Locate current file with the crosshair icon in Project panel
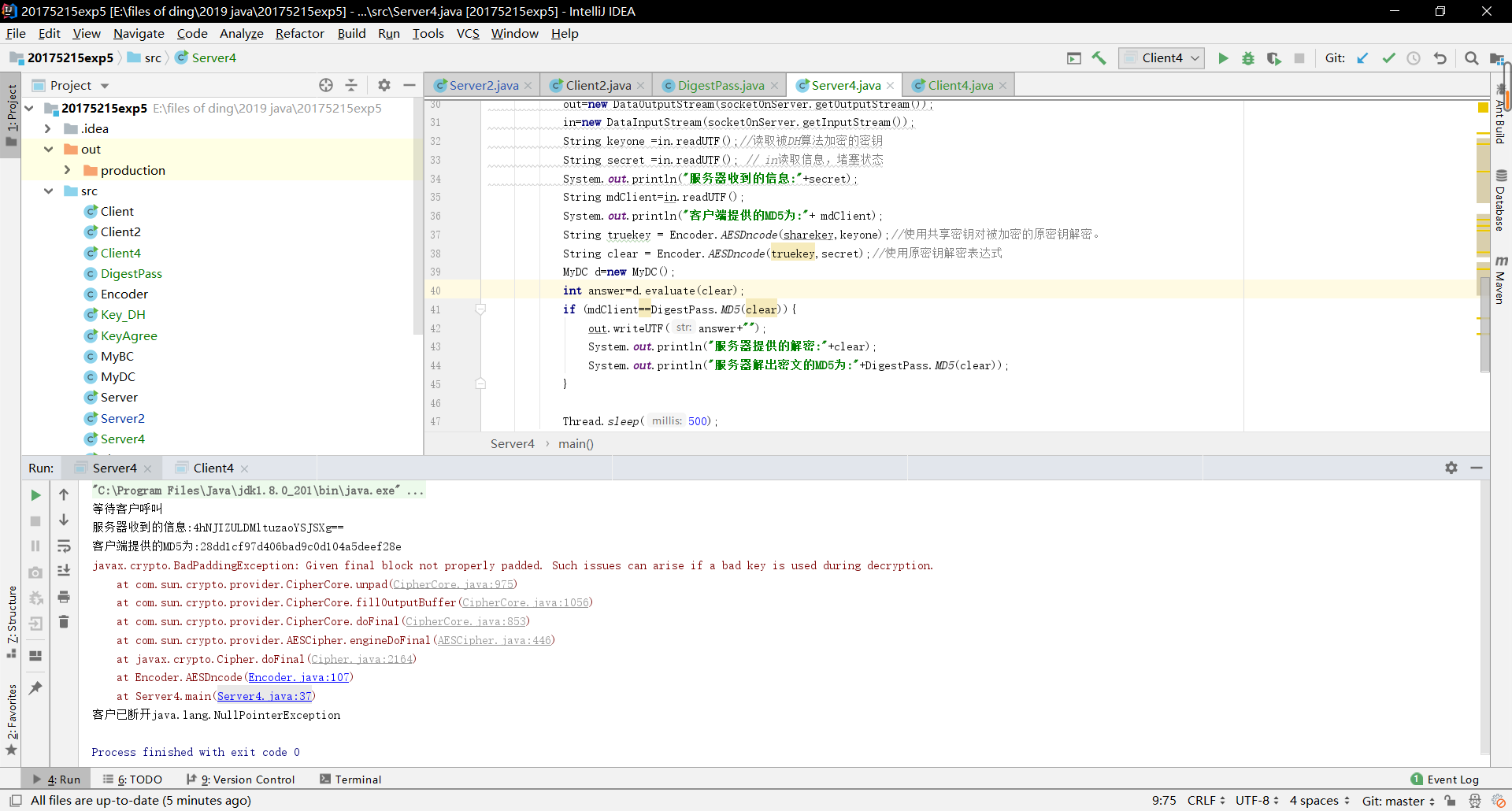The image size is (1512, 811). [x=326, y=85]
